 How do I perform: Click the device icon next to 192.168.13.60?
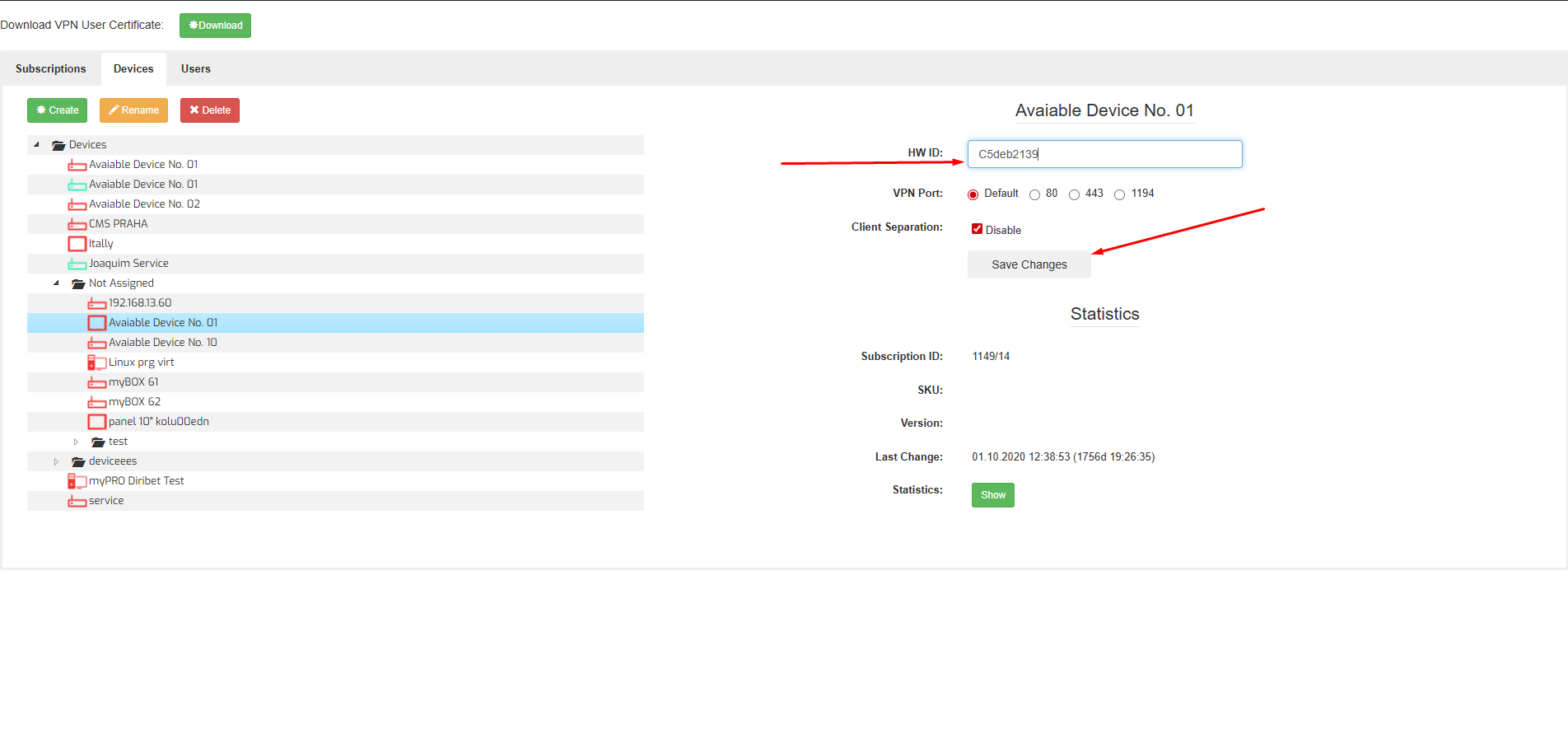(96, 303)
